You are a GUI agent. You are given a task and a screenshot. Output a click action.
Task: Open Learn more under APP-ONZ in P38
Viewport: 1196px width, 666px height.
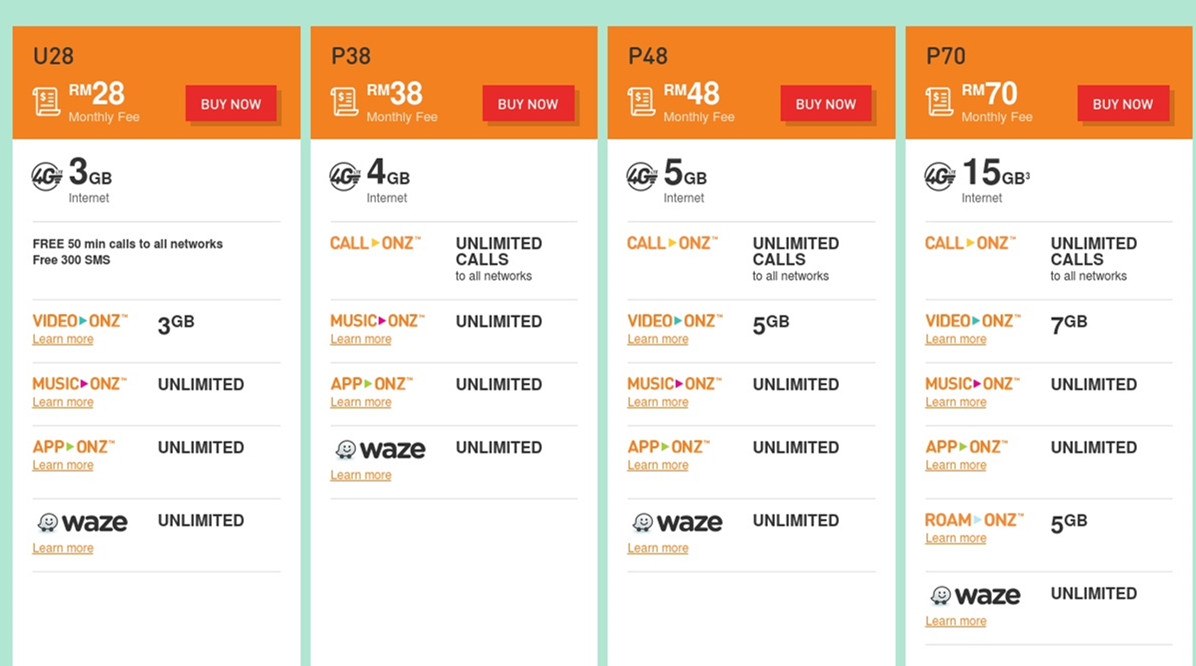point(360,402)
